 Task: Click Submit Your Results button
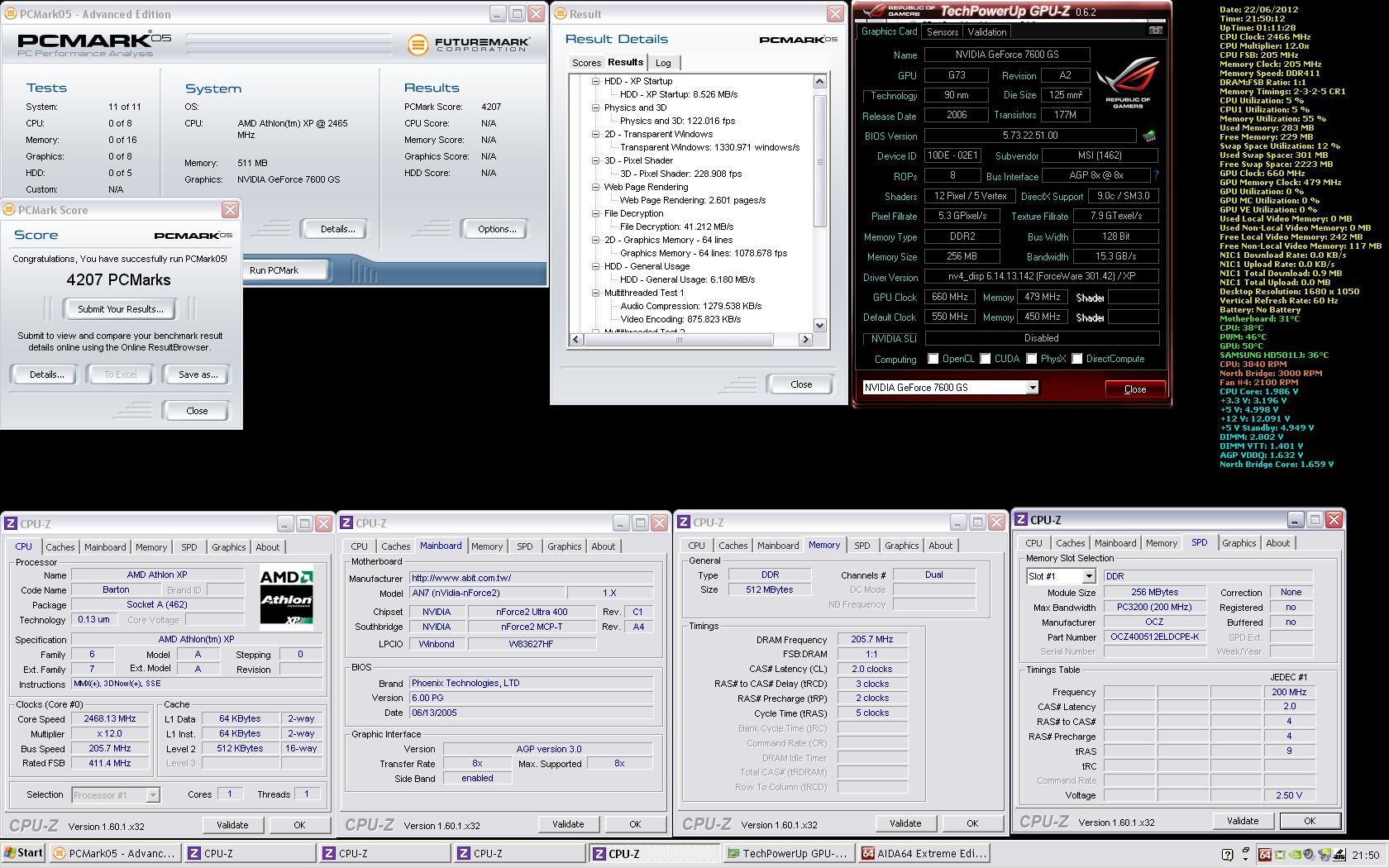pyautogui.click(x=121, y=309)
